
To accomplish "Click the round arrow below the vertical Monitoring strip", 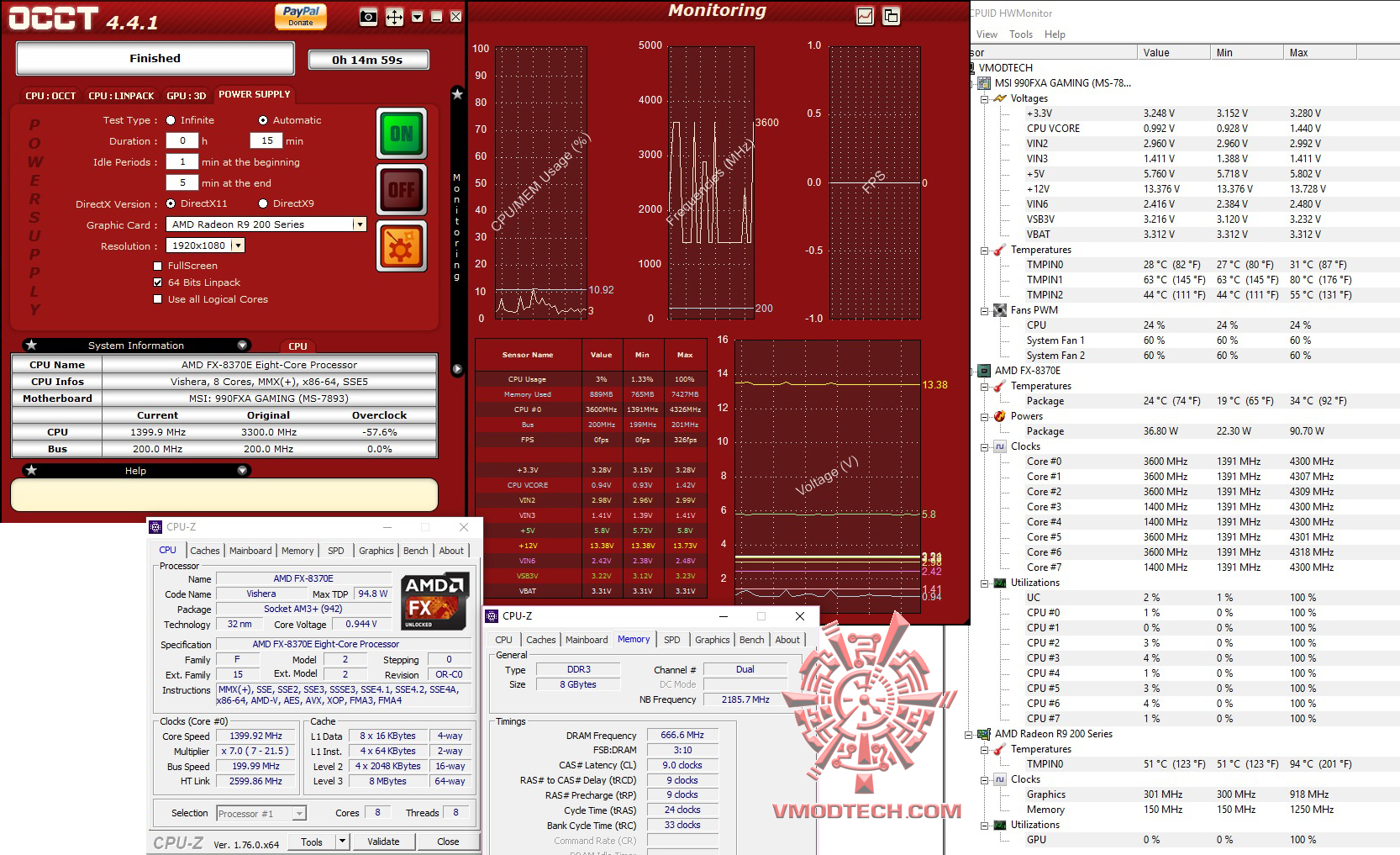I will 457,369.
